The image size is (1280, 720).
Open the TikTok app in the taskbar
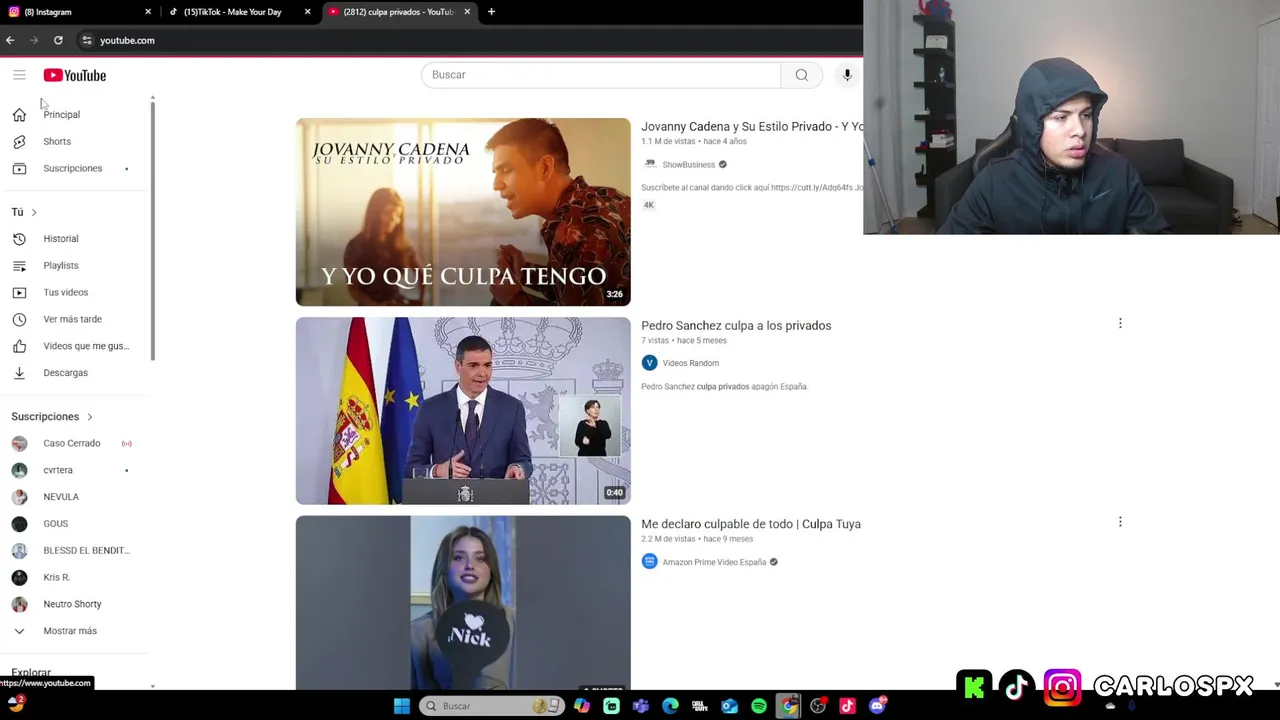(x=847, y=706)
